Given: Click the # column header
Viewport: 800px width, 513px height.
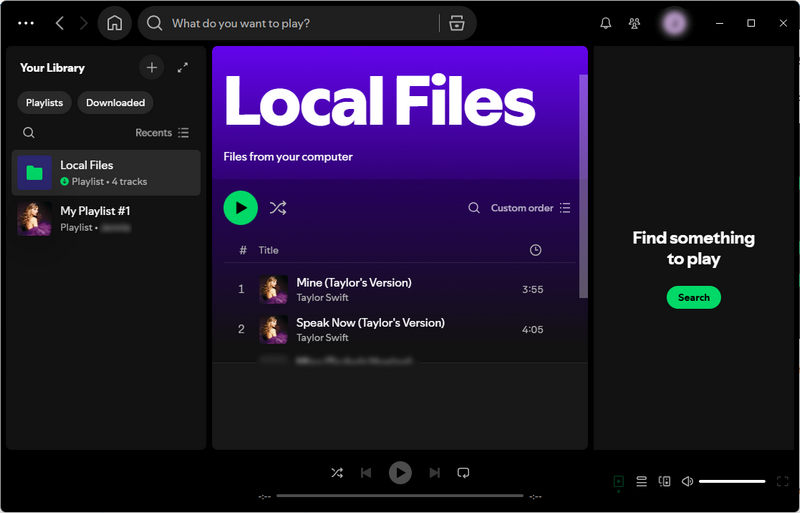Looking at the screenshot, I should [x=243, y=250].
